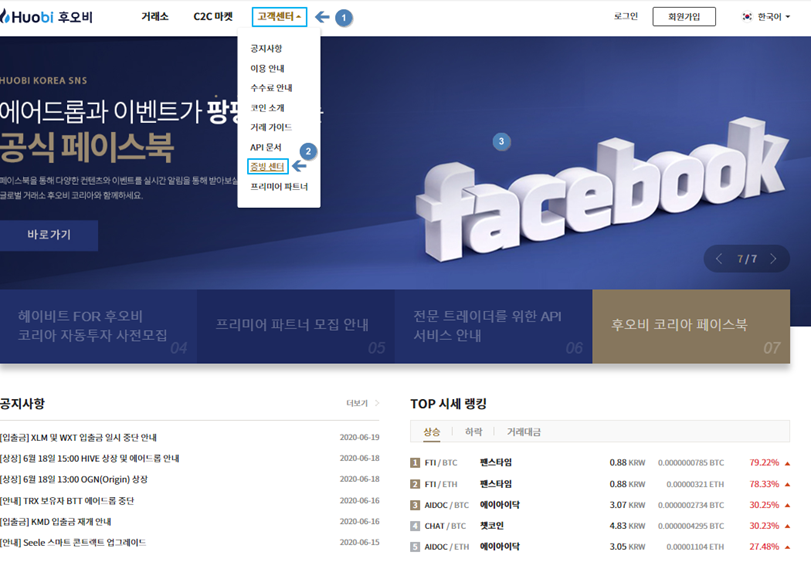Select banner tab 04 헤이비트 FOR 후오비
The image size is (811, 562).
pyautogui.click(x=98, y=326)
